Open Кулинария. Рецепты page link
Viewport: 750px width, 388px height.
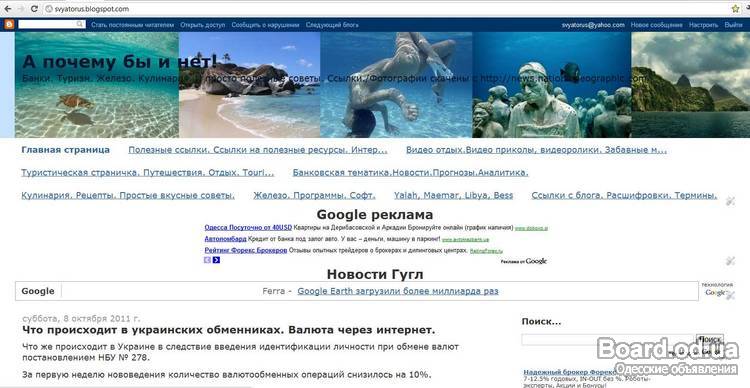click(x=128, y=196)
